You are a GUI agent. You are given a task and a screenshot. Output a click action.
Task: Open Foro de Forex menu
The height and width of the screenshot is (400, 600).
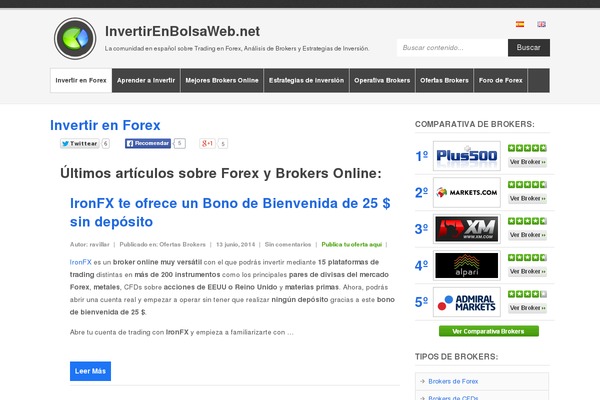tap(501, 80)
